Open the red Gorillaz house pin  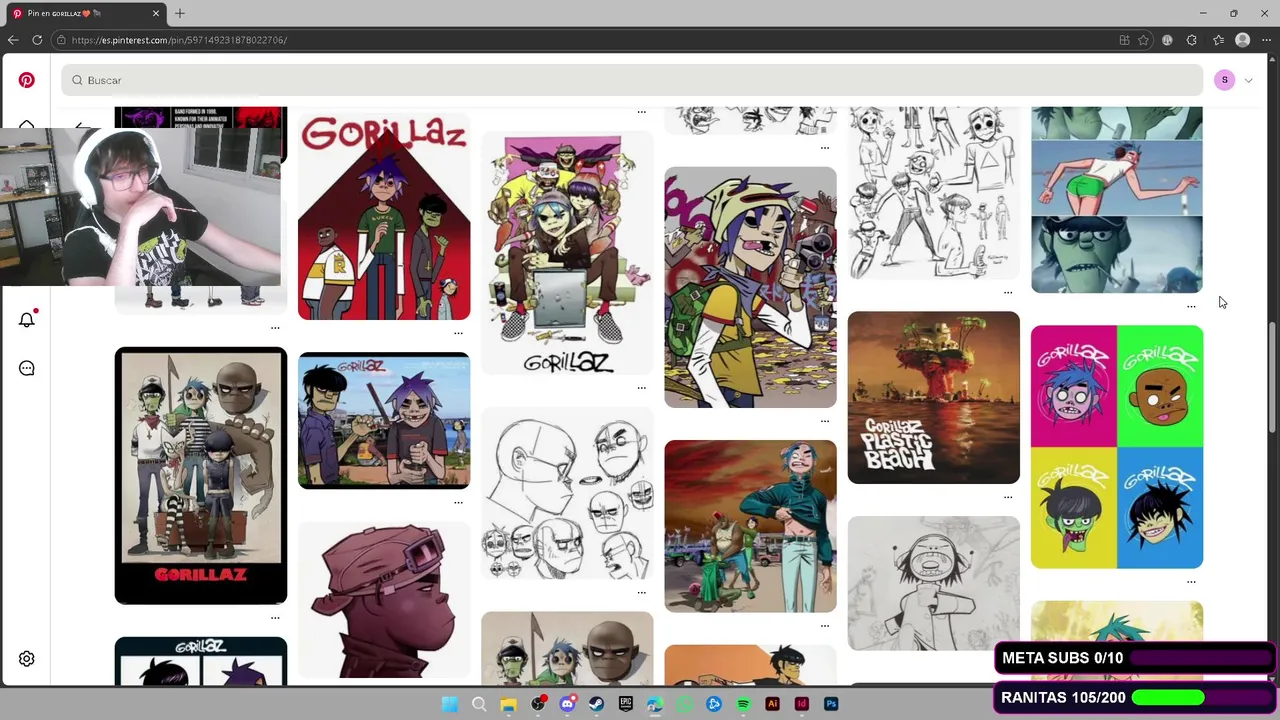[x=384, y=215]
